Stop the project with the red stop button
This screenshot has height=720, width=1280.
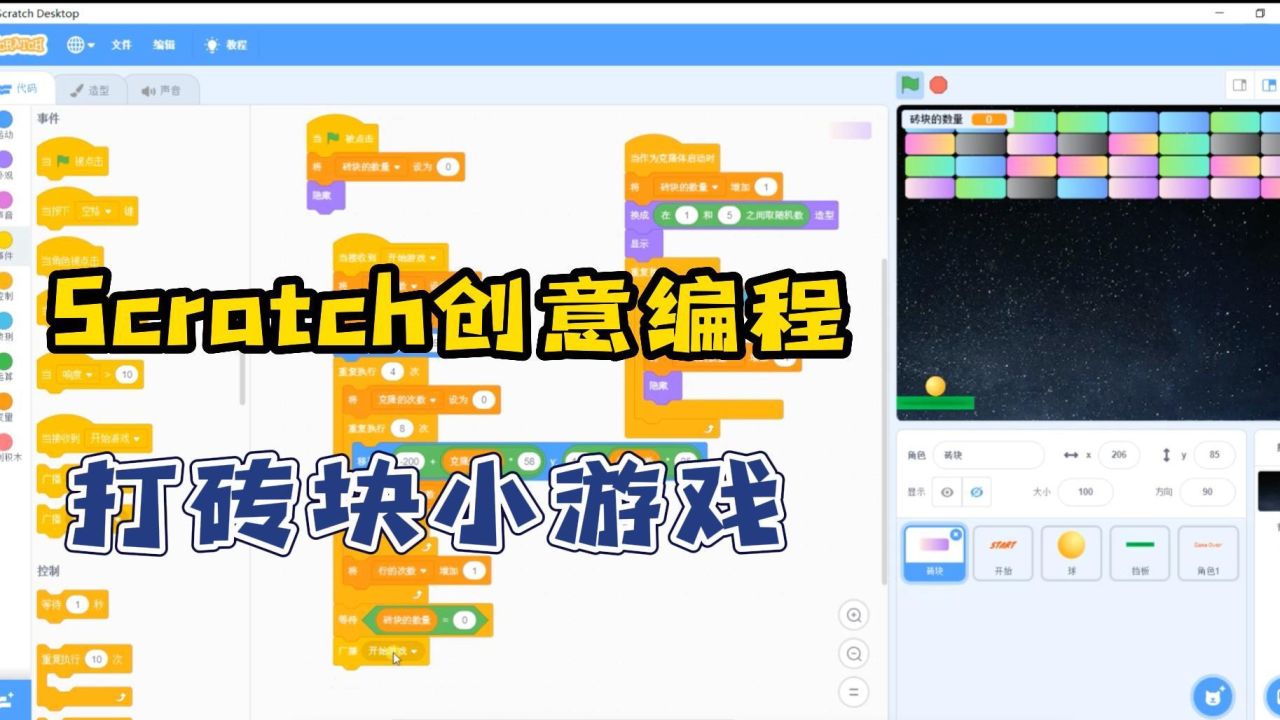(938, 85)
